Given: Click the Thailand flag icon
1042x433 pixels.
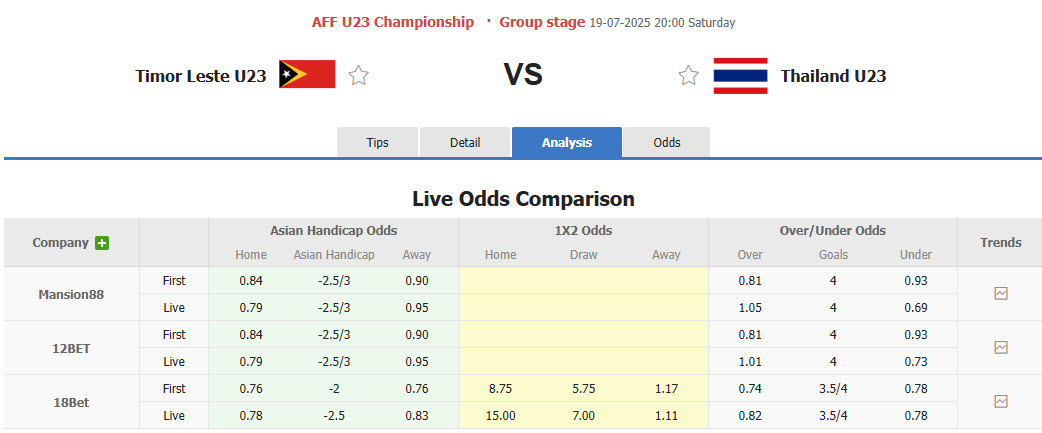Looking at the screenshot, I should 740,76.
